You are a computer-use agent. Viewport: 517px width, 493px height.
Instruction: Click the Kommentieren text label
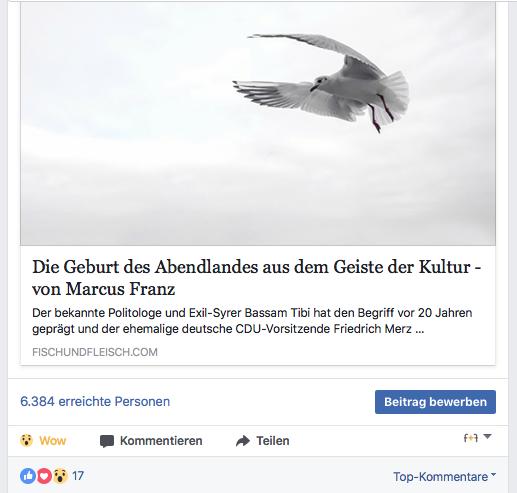(161, 441)
